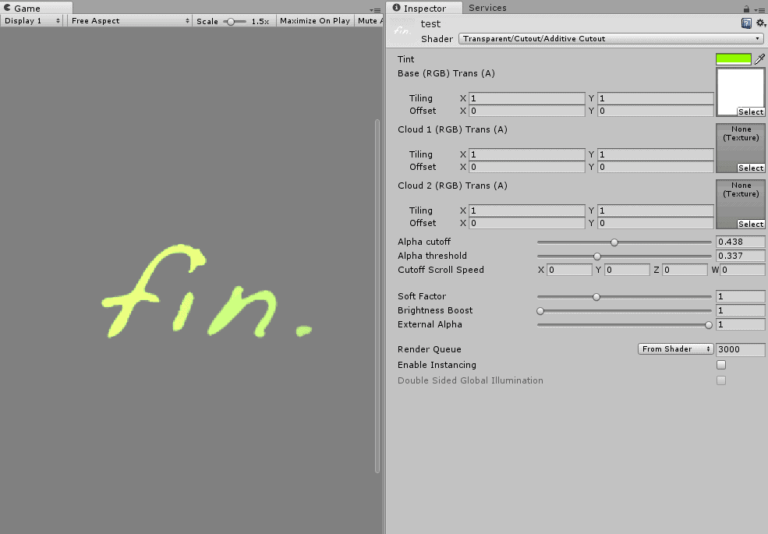Screen dimensions: 768x534
Task: Click the Tint eyedropper icon
Action: pyautogui.click(x=759, y=59)
